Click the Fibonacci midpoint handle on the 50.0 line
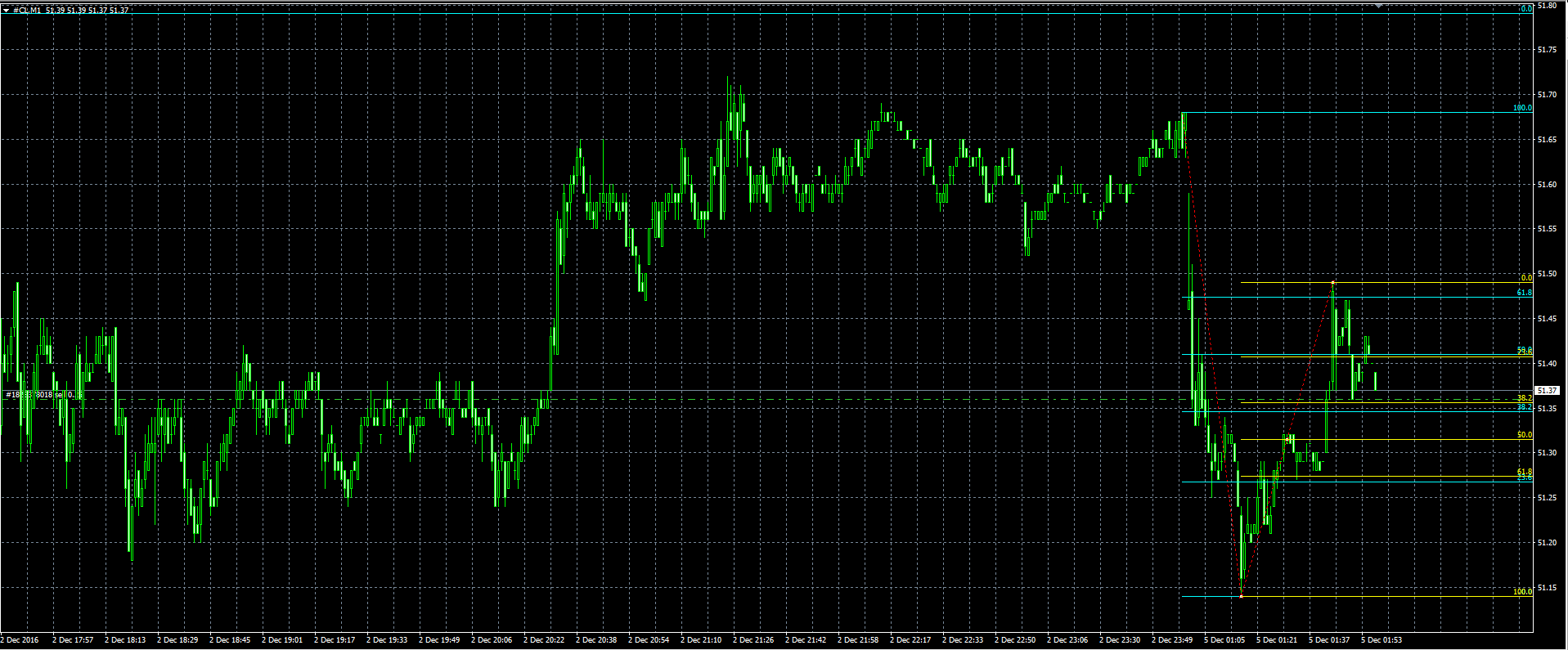The width and height of the screenshot is (1568, 650). point(1287,440)
